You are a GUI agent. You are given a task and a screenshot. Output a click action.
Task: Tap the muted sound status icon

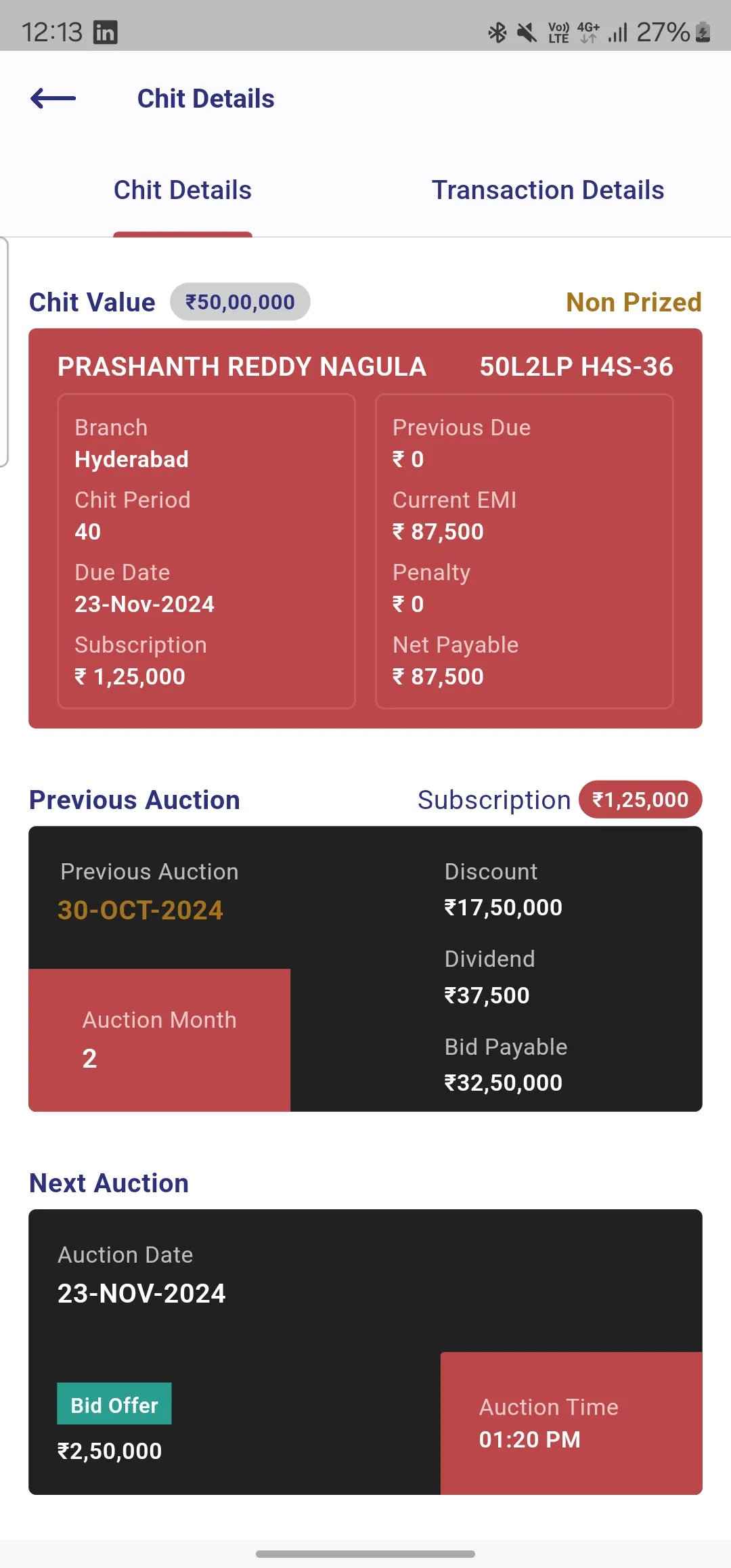coord(527,32)
